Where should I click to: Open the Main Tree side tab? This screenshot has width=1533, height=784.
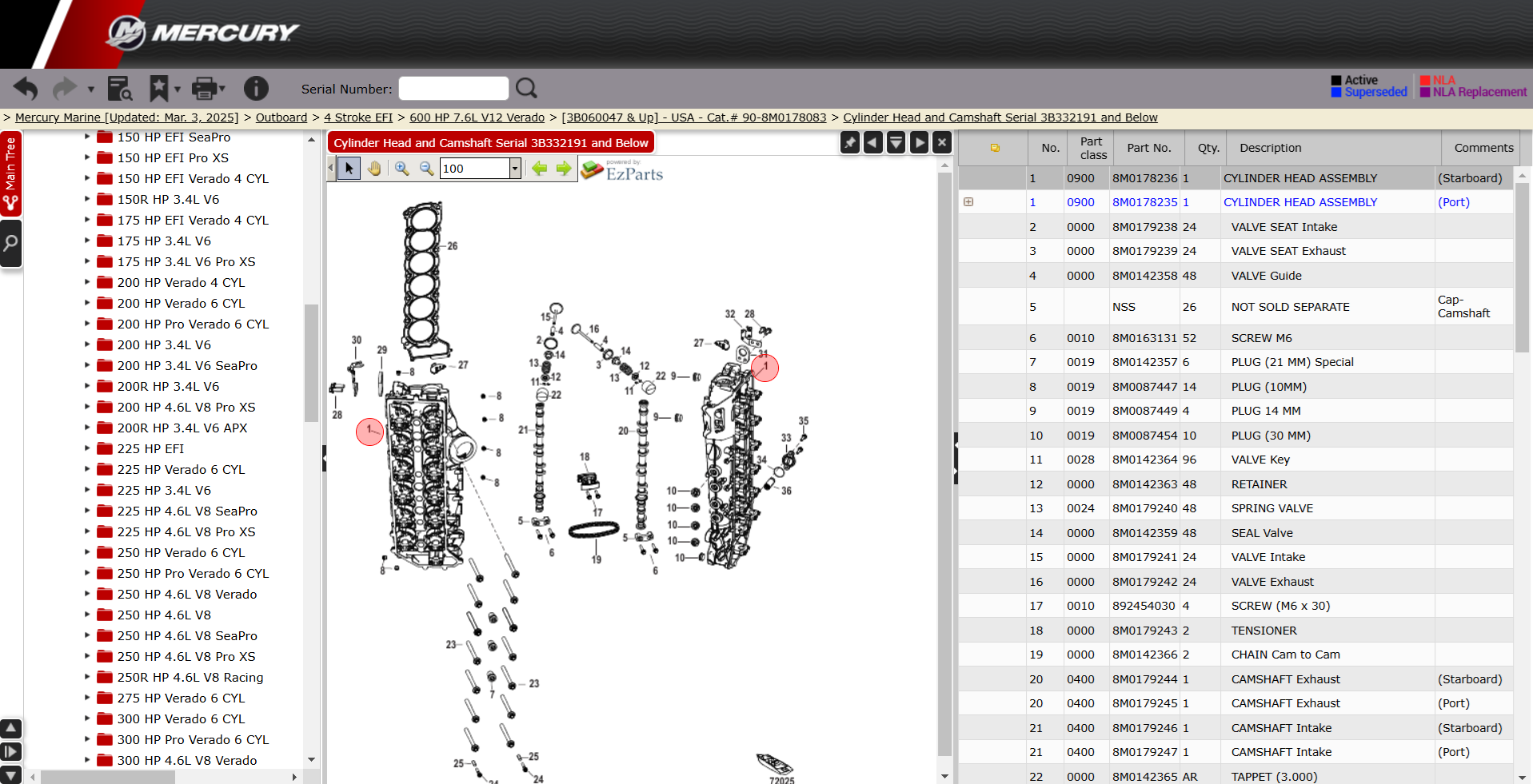[x=10, y=174]
